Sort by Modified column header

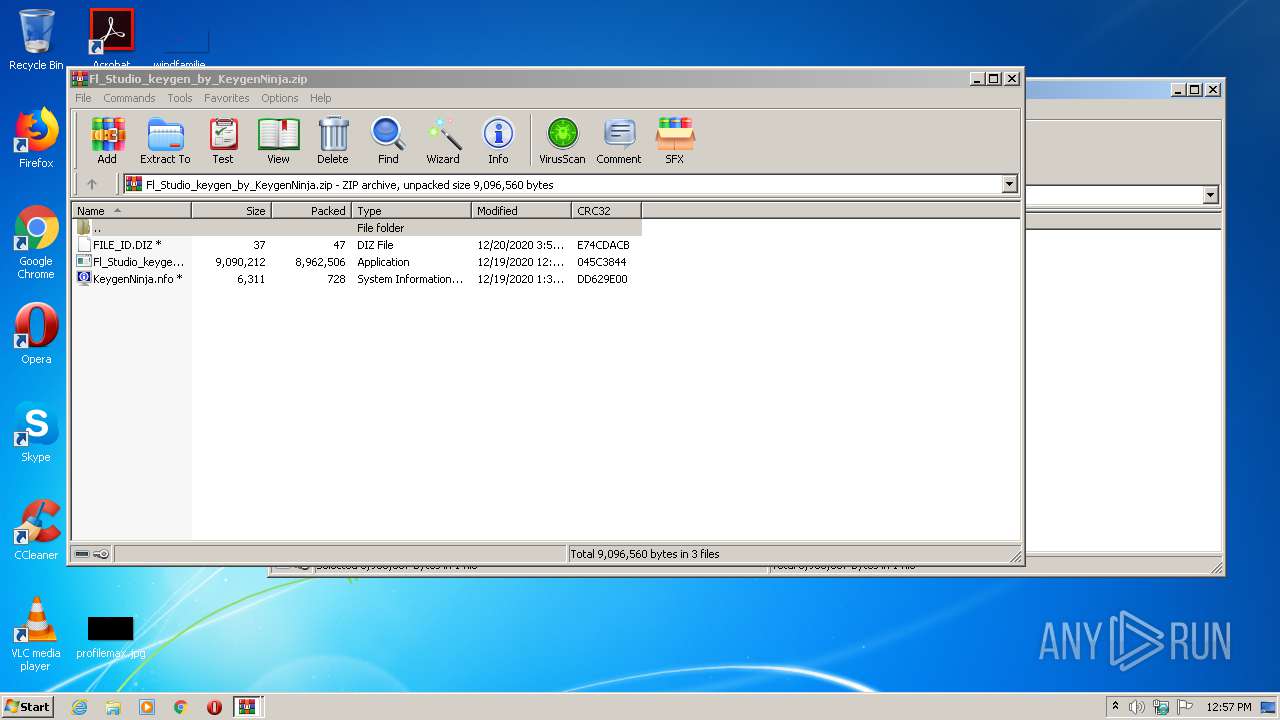[521, 211]
